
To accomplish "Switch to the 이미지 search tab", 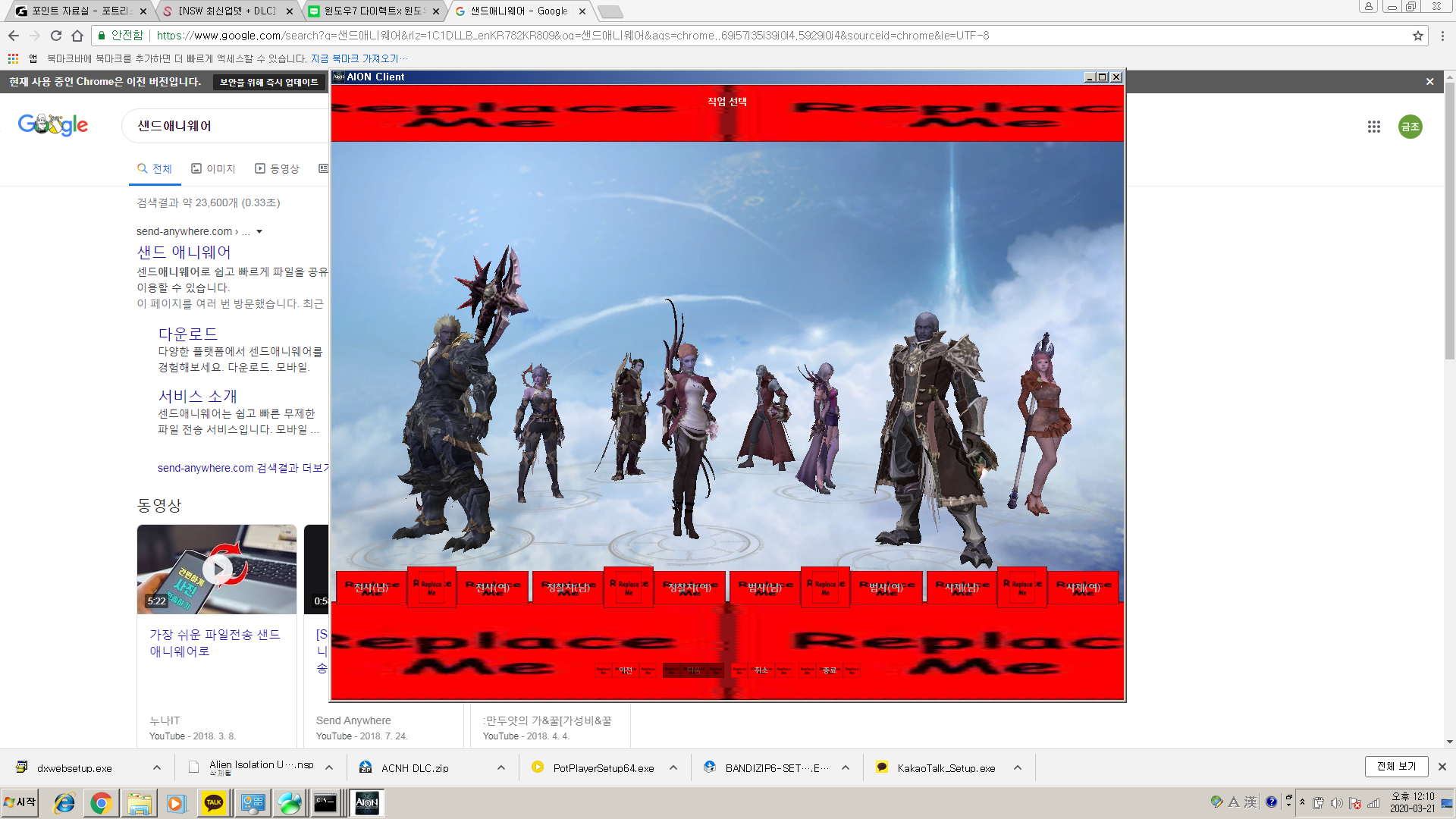I will coord(213,168).
